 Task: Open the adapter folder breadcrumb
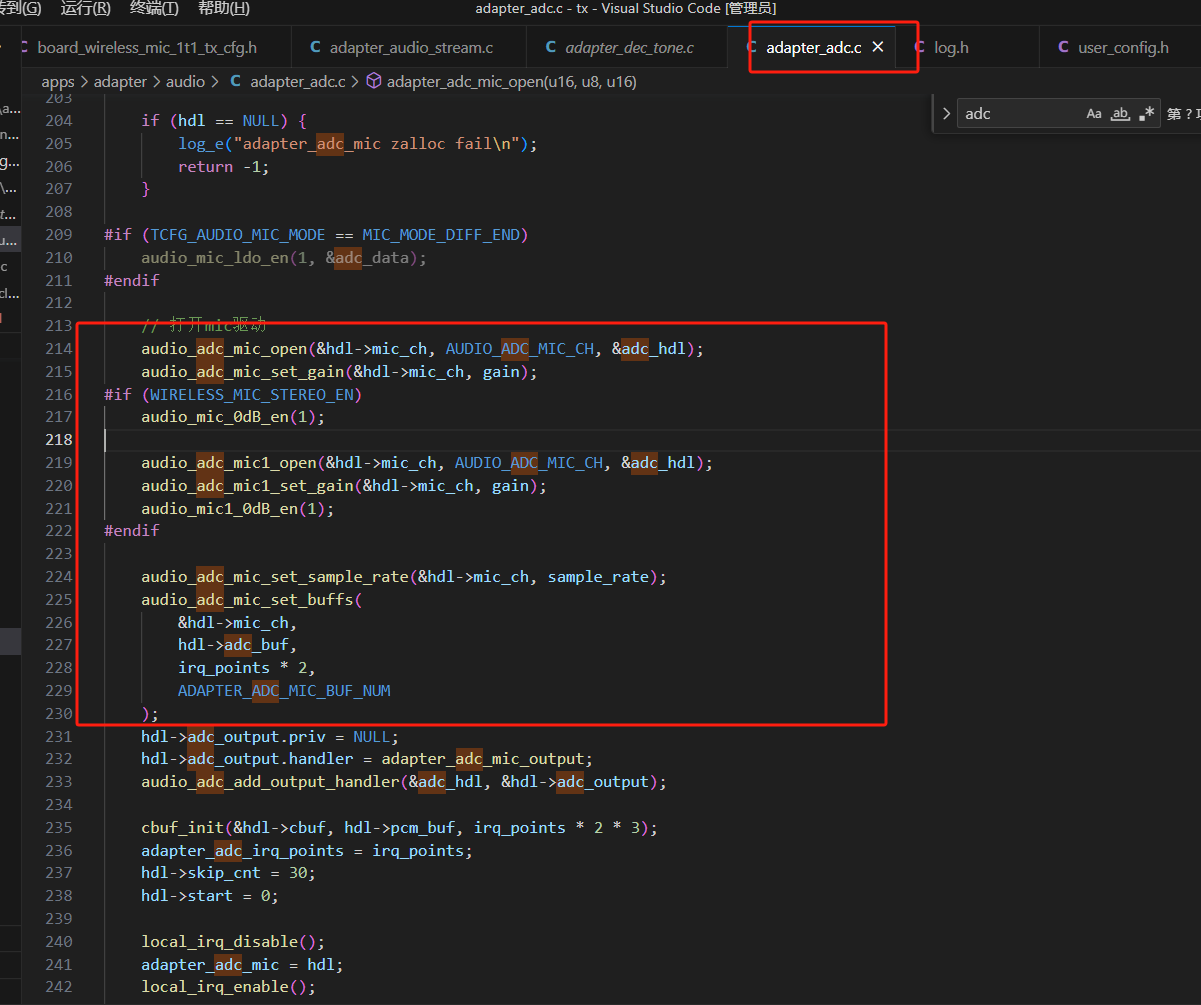click(x=121, y=82)
